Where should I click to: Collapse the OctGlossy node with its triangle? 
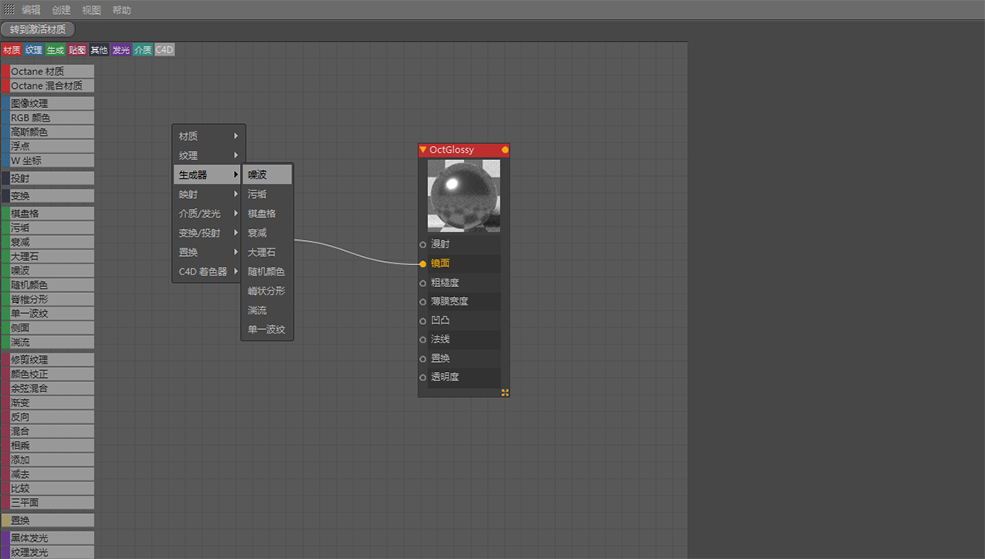(423, 150)
